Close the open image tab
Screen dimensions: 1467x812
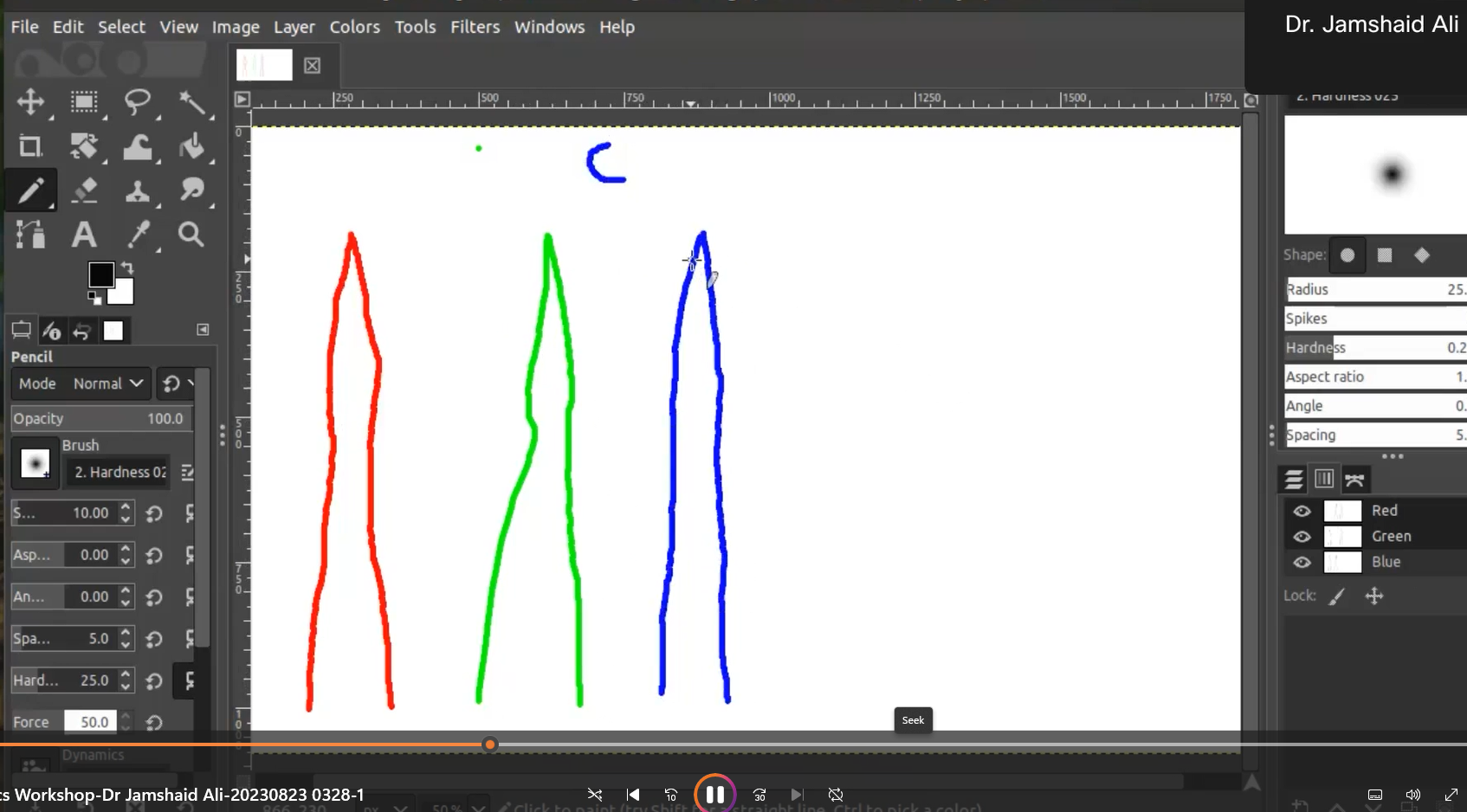click(x=313, y=65)
